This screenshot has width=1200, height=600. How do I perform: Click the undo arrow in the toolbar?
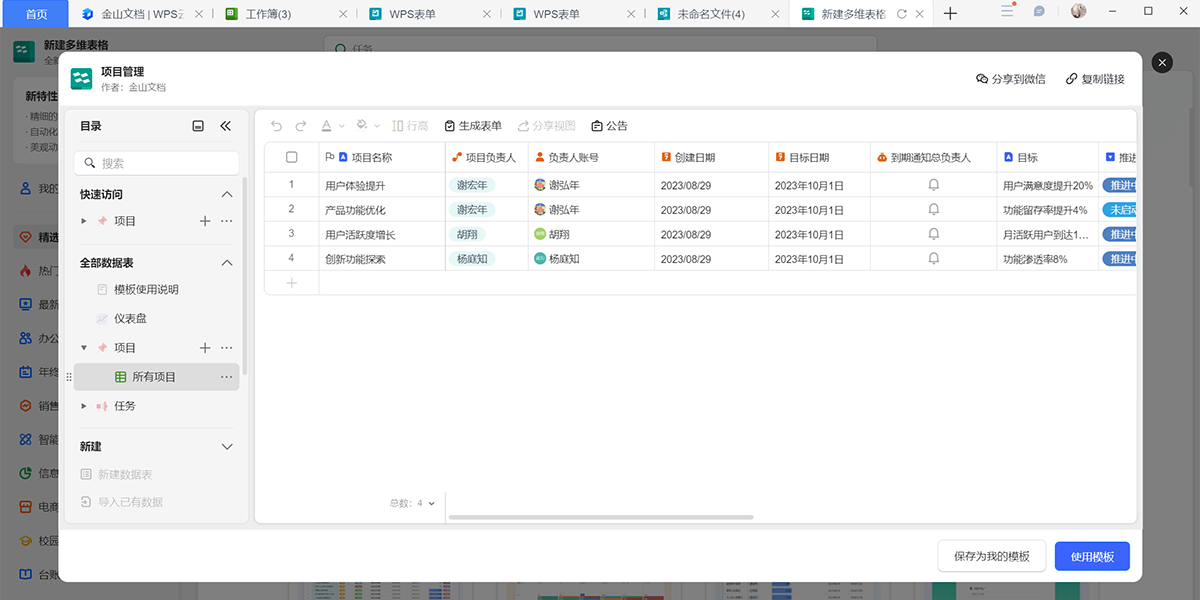click(277, 126)
